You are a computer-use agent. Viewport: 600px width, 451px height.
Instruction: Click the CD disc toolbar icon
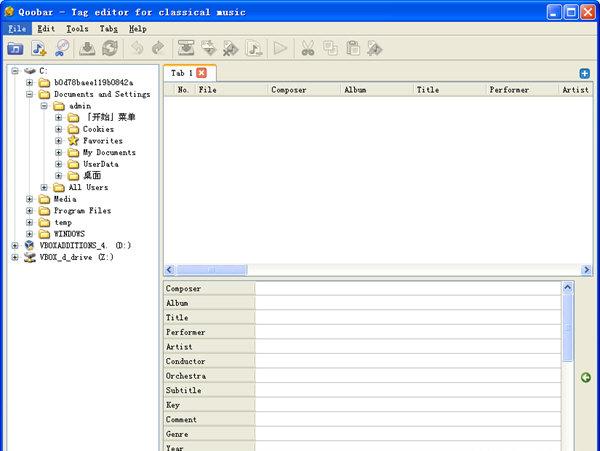click(x=62, y=48)
